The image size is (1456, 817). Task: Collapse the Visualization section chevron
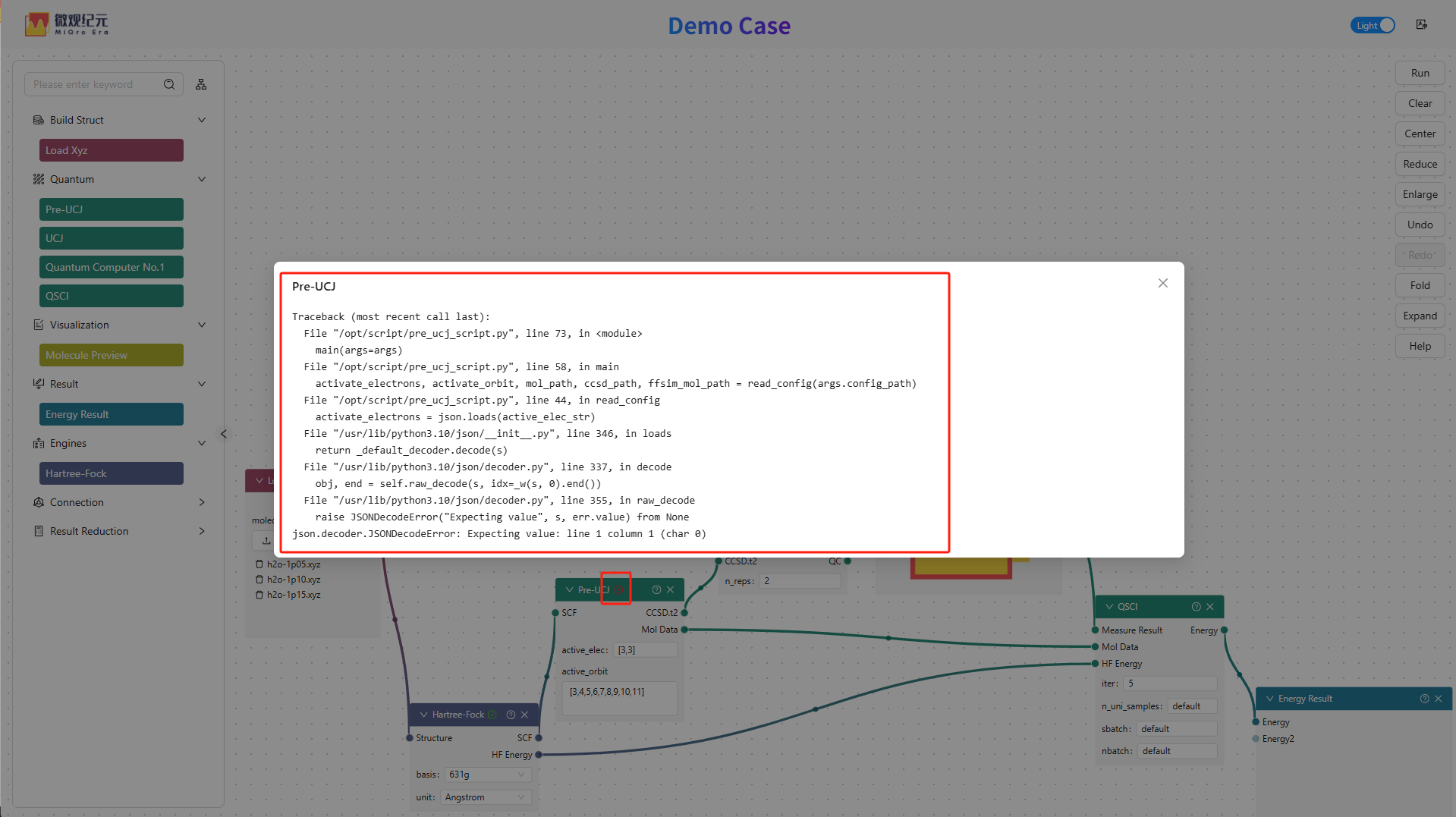click(202, 325)
